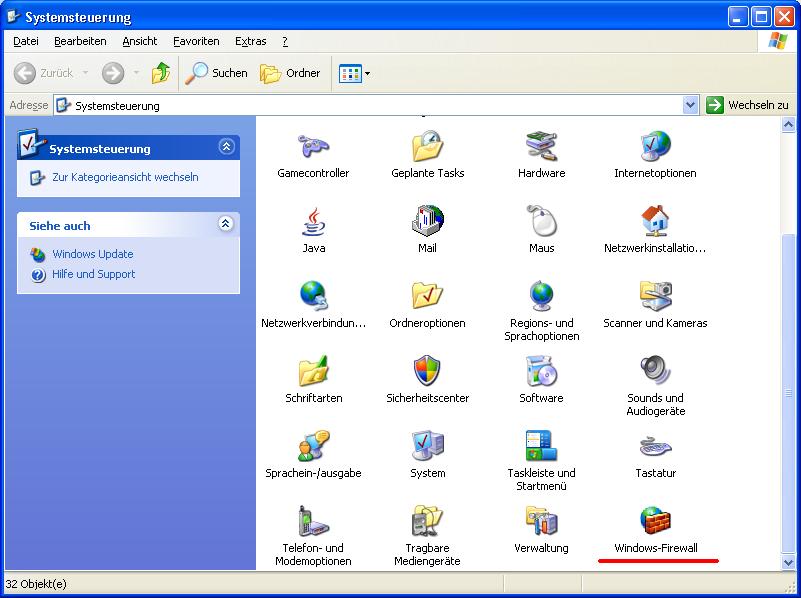
Task: Click the Zurück back arrow button
Action: [x=43, y=73]
